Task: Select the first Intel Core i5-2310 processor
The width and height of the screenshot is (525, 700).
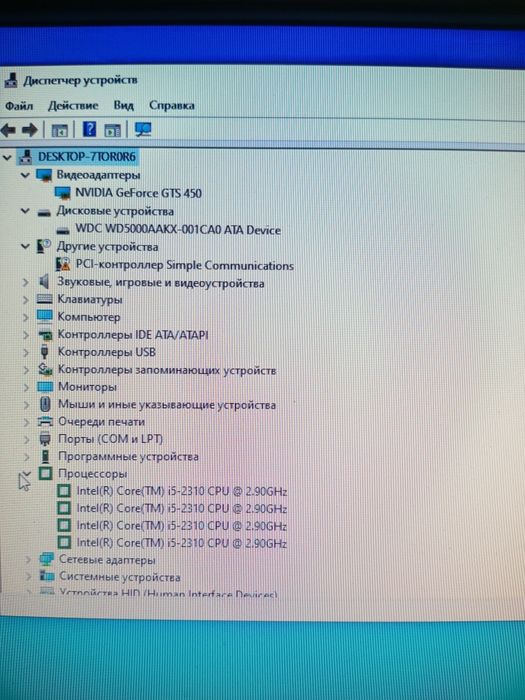Action: (182, 492)
